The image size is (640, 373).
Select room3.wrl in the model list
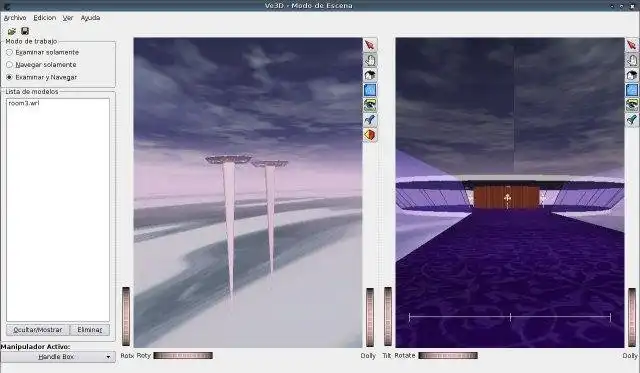click(x=24, y=103)
